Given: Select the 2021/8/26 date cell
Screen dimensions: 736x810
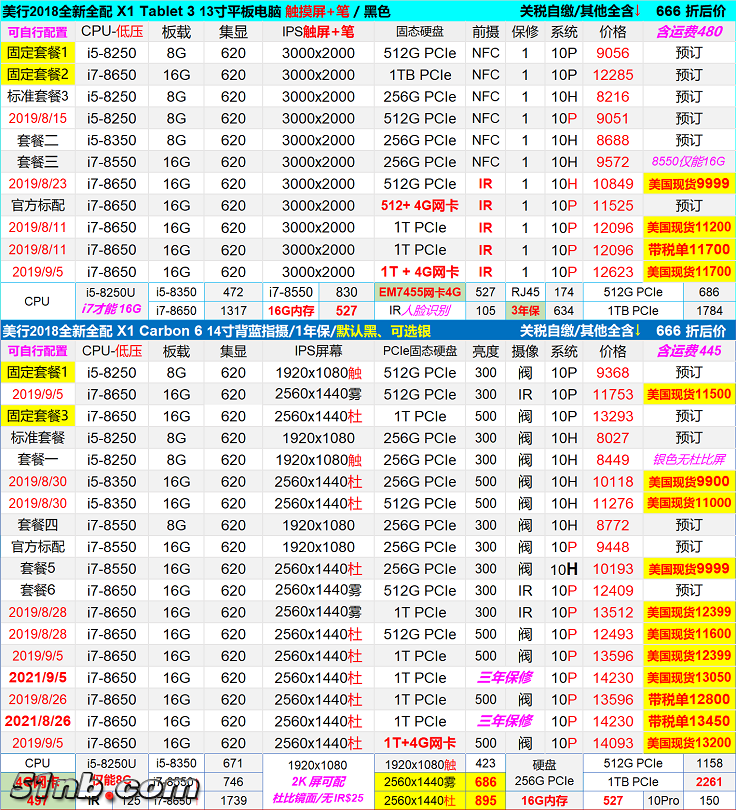Looking at the screenshot, I should pos(38,721).
